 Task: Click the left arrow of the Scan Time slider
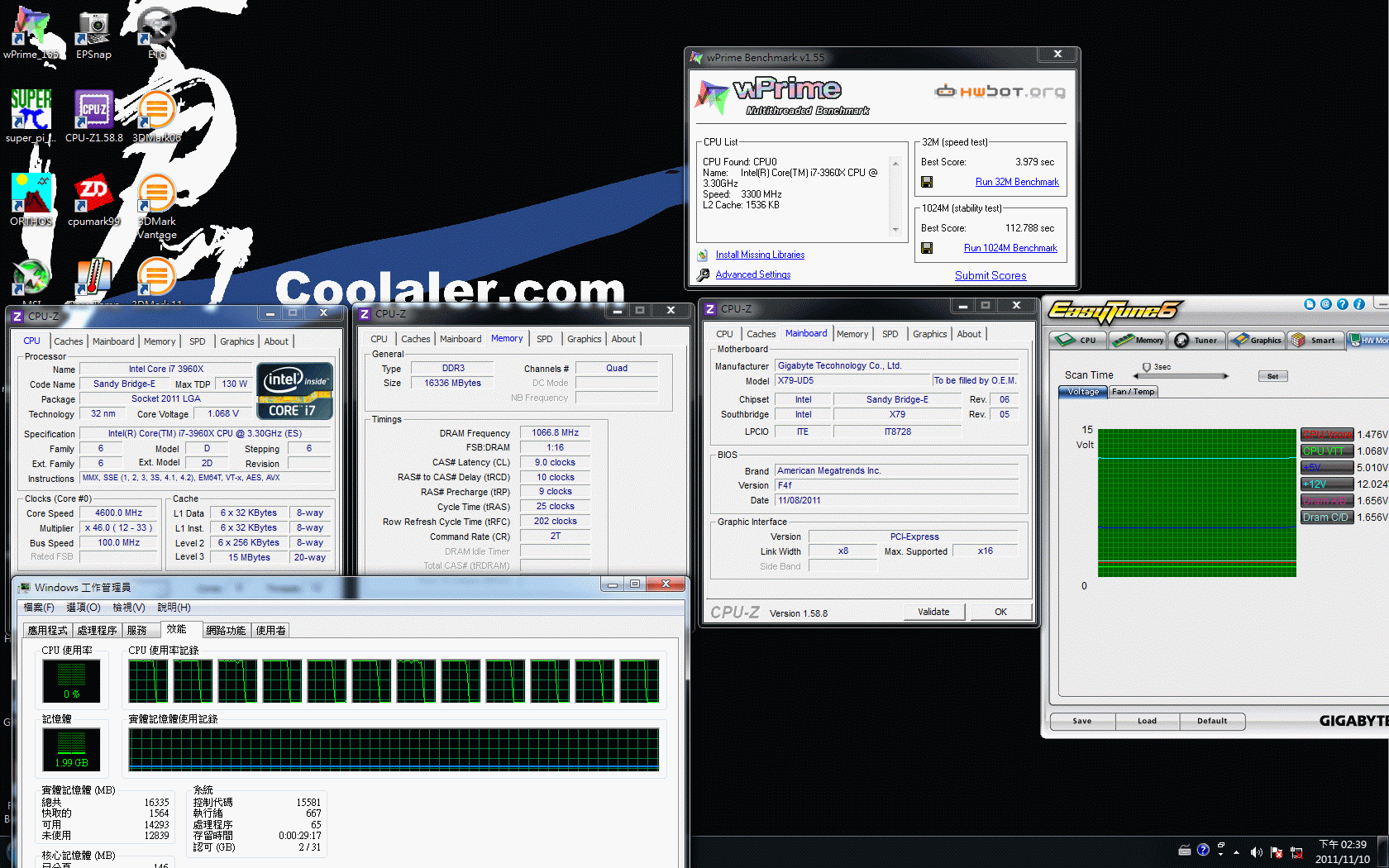point(1136,376)
